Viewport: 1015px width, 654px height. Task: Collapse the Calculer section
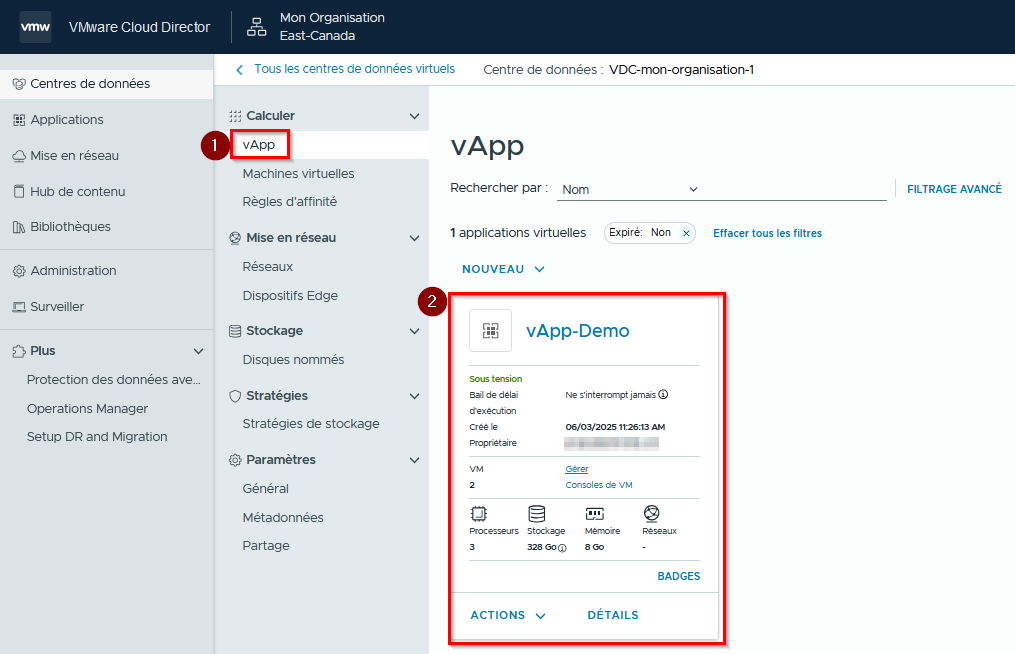414,117
